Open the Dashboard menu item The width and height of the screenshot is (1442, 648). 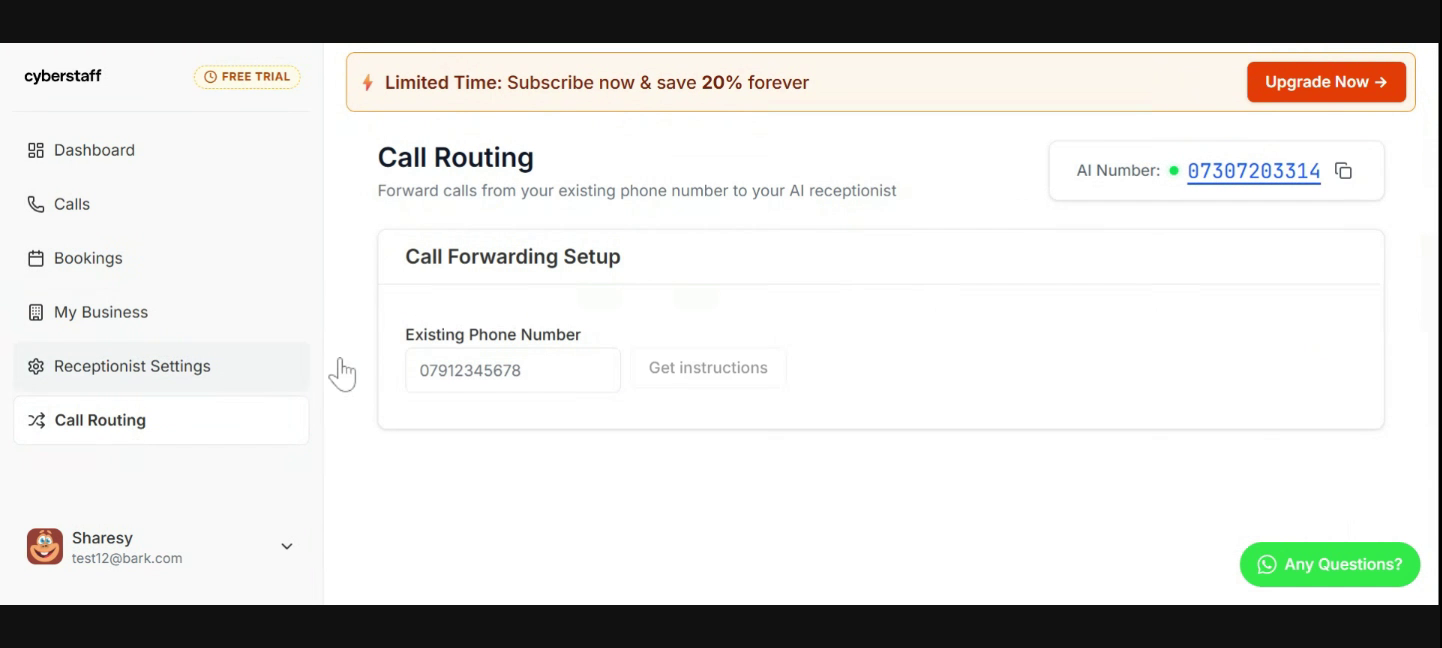[x=94, y=150]
